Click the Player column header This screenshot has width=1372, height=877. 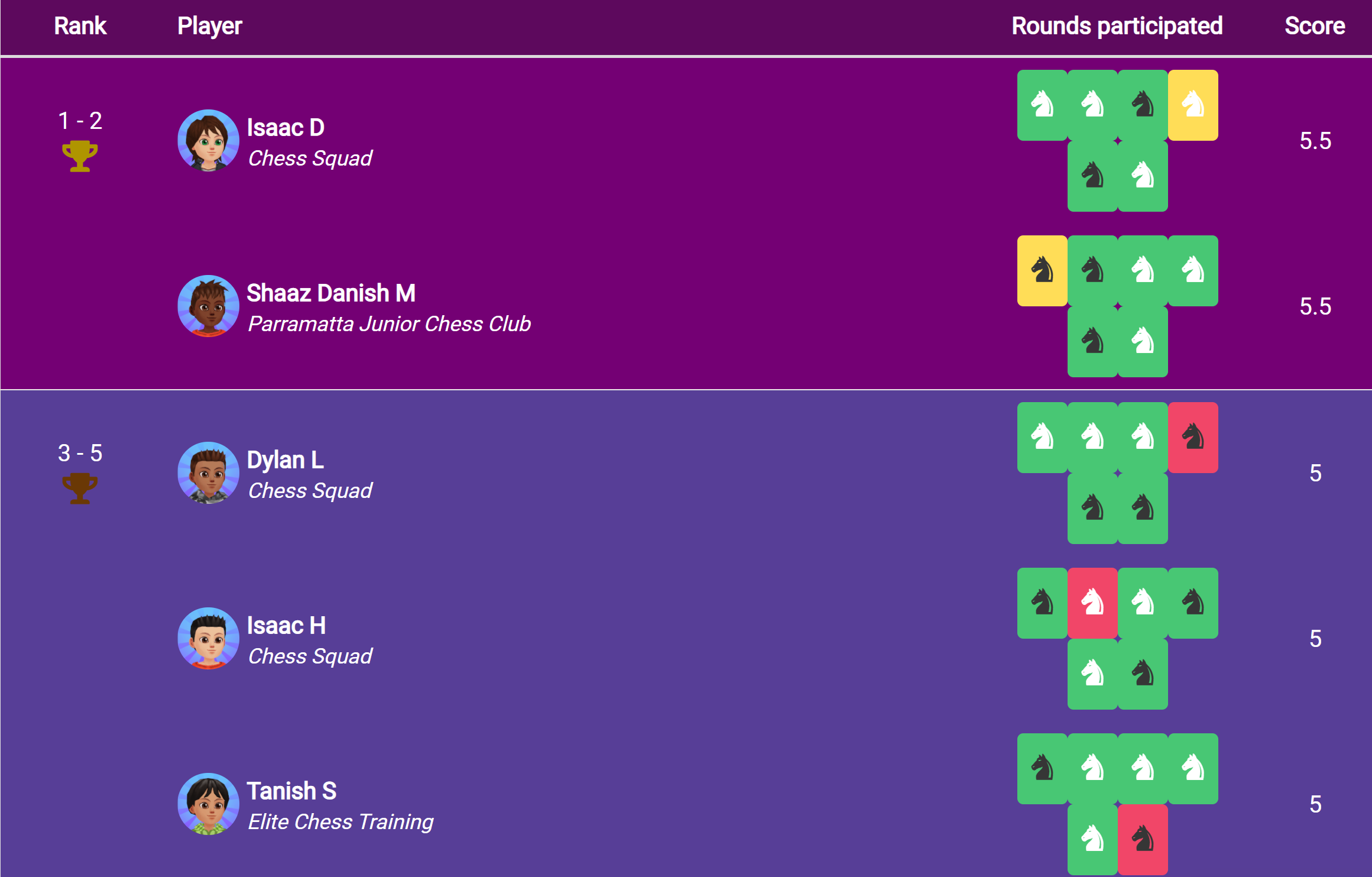(x=210, y=26)
